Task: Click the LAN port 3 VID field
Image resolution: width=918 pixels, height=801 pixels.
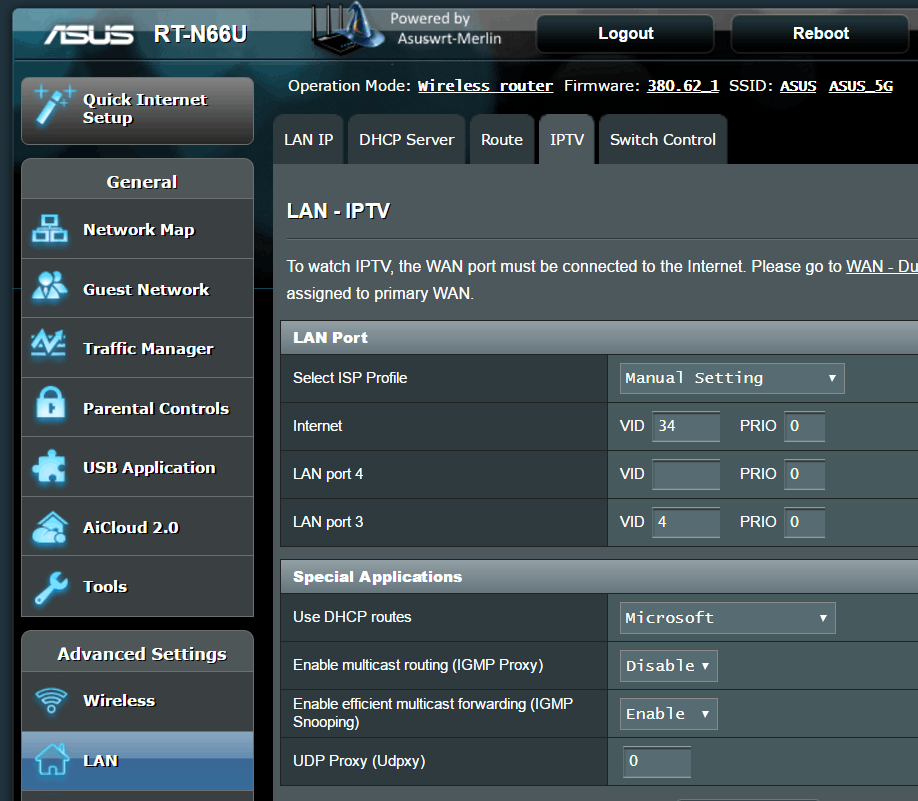Action: pyautogui.click(x=686, y=522)
